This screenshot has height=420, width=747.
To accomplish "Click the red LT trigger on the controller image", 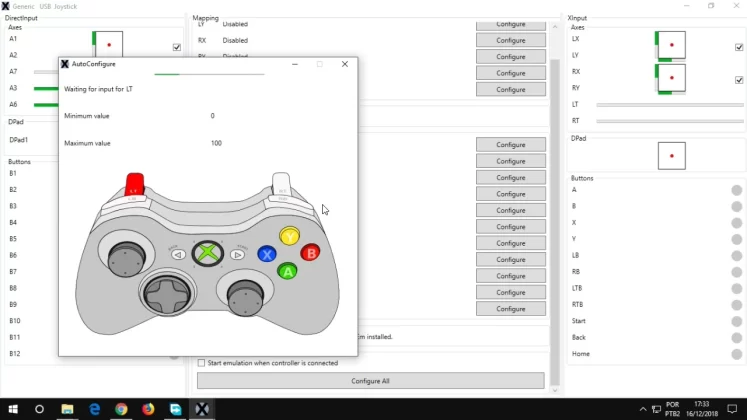I will click(135, 184).
